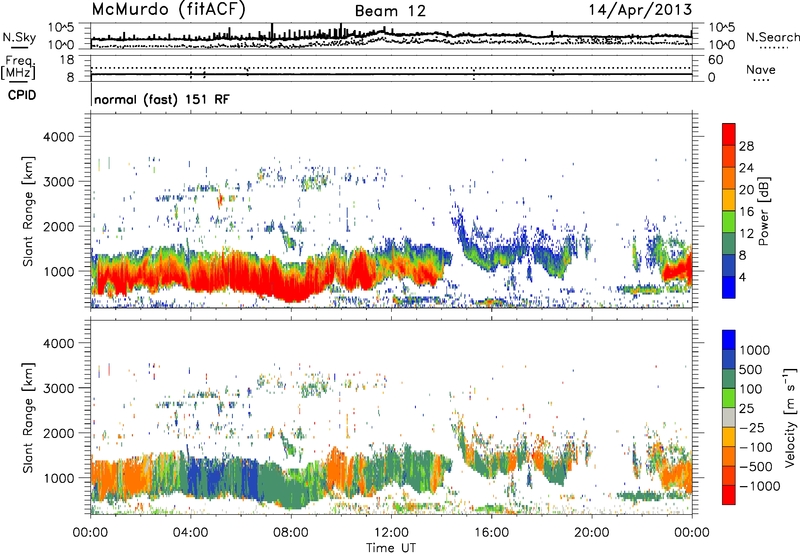800x554 pixels.
Task: Select the 'normal (fast) 151 RF' text
Action: point(162,99)
